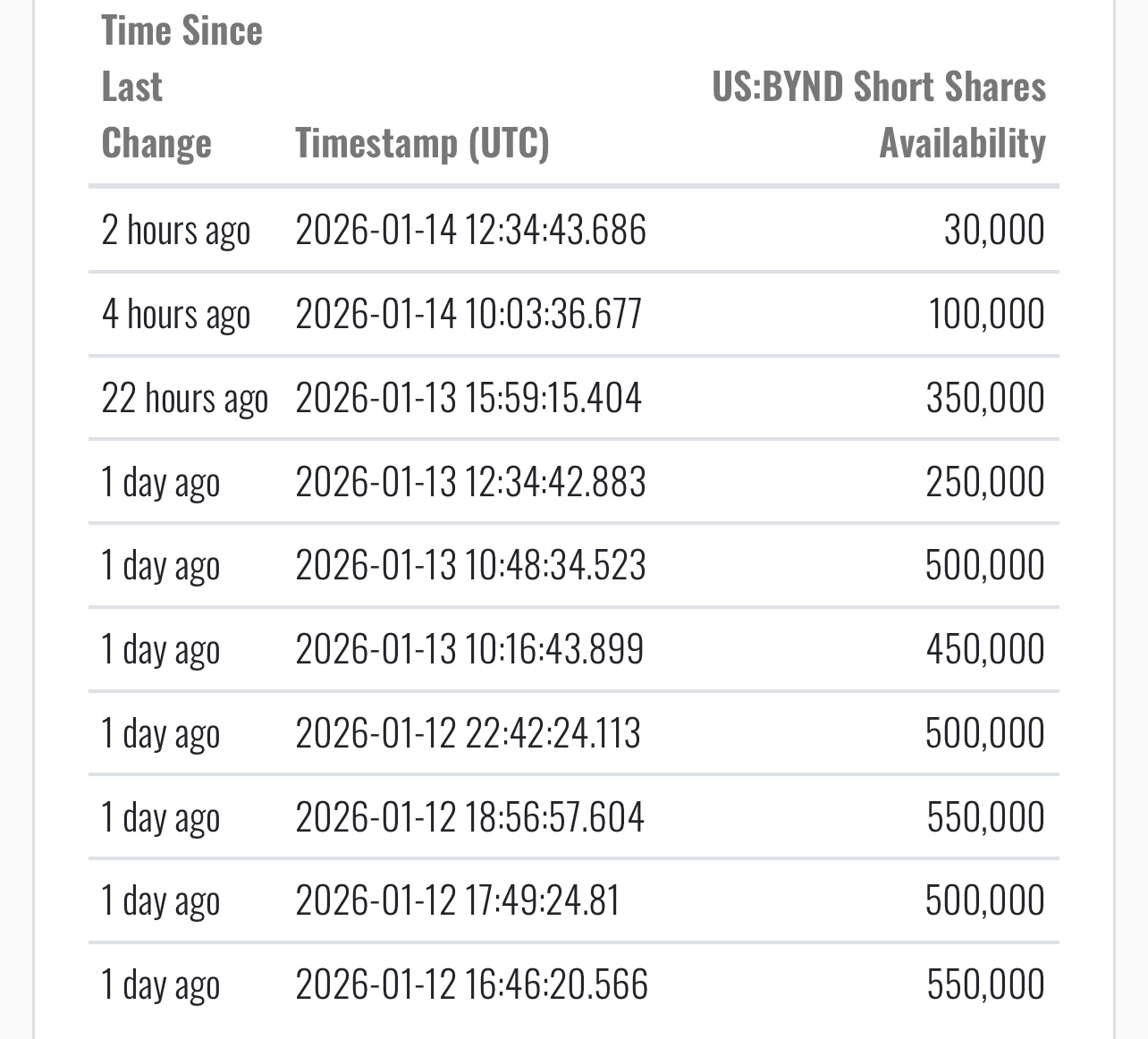Select timestamp 2026-01-14 10:03:36.677
This screenshot has width=1148, height=1039.
tap(468, 314)
